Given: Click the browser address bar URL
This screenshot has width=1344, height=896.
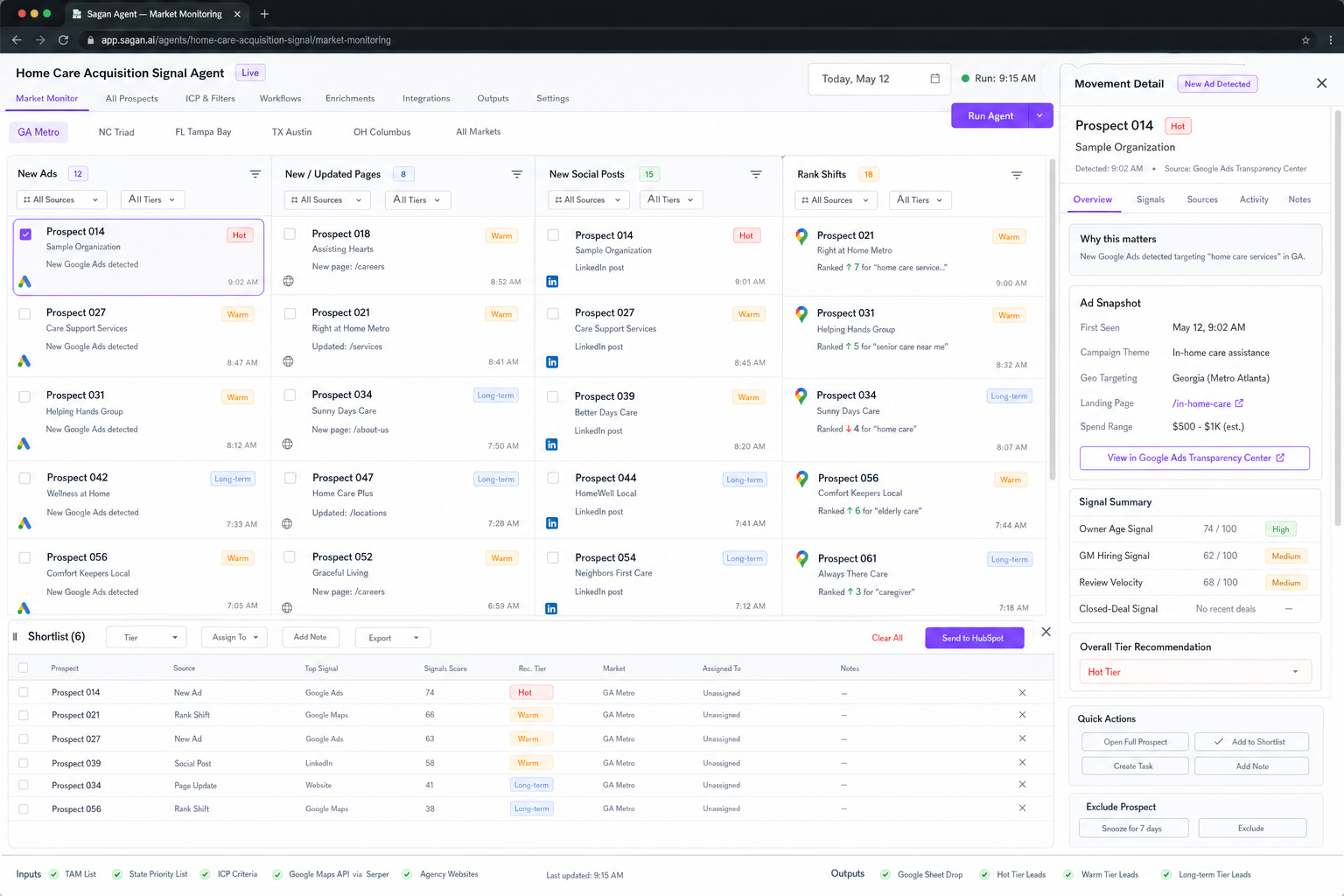Looking at the screenshot, I should coord(246,40).
